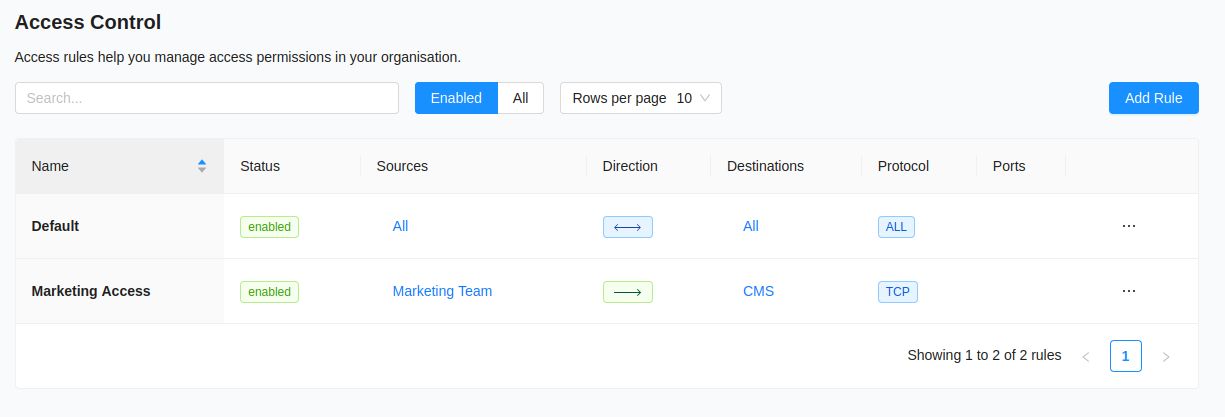Click the TCP protocol tag
1225x417 pixels.
pyautogui.click(x=897, y=292)
